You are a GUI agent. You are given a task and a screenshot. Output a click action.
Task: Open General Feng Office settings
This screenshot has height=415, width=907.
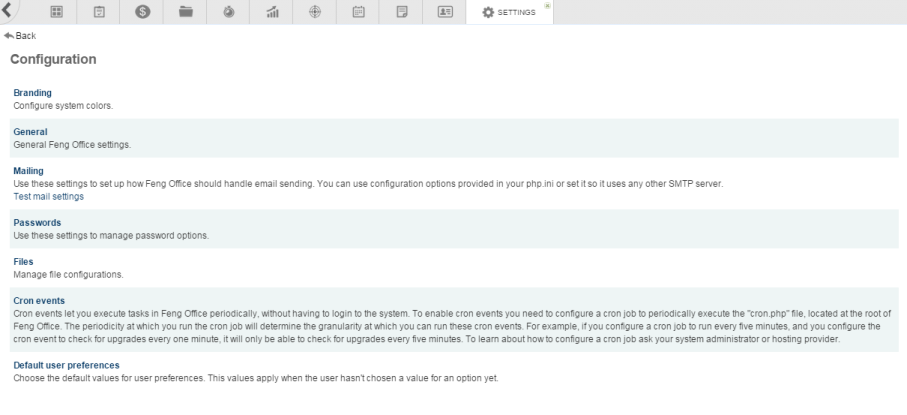click(x=30, y=131)
